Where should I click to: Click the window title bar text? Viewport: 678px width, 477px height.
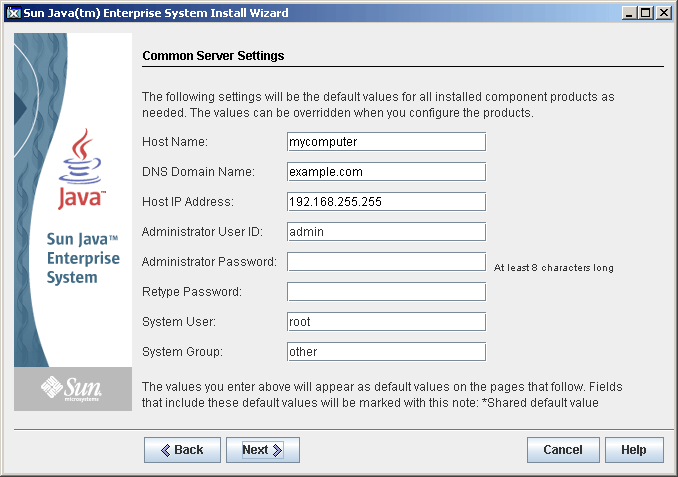click(156, 13)
